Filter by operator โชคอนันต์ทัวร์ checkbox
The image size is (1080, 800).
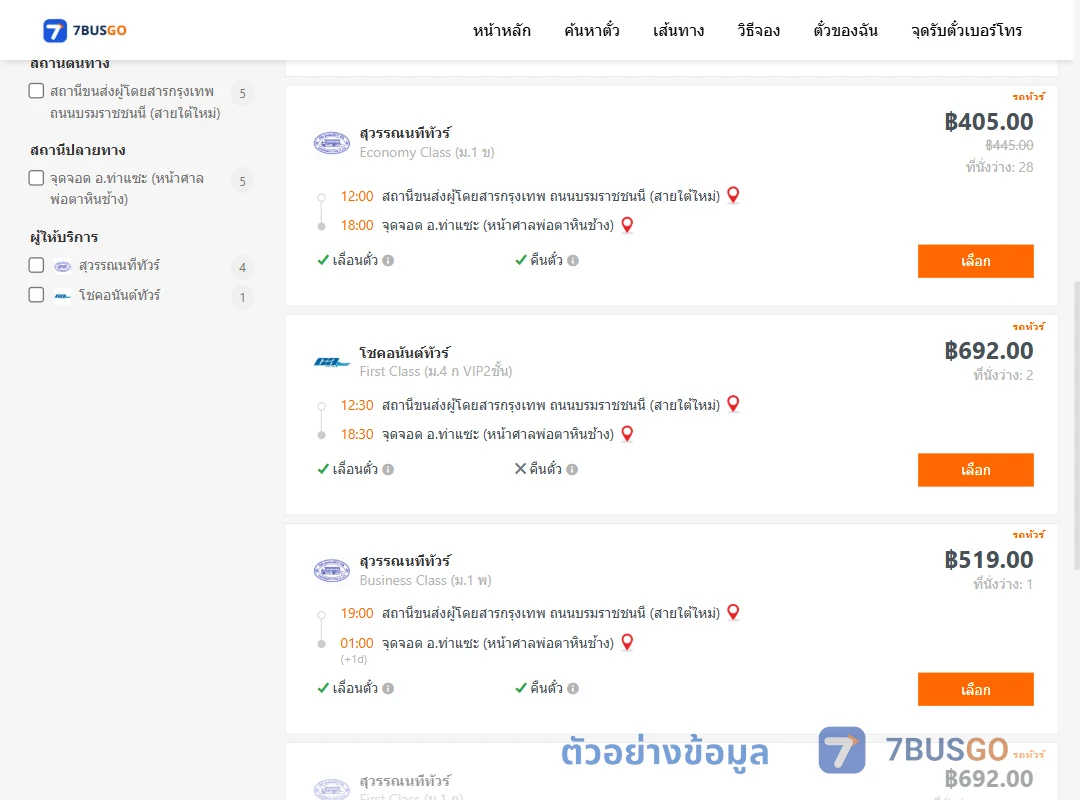tap(37, 296)
